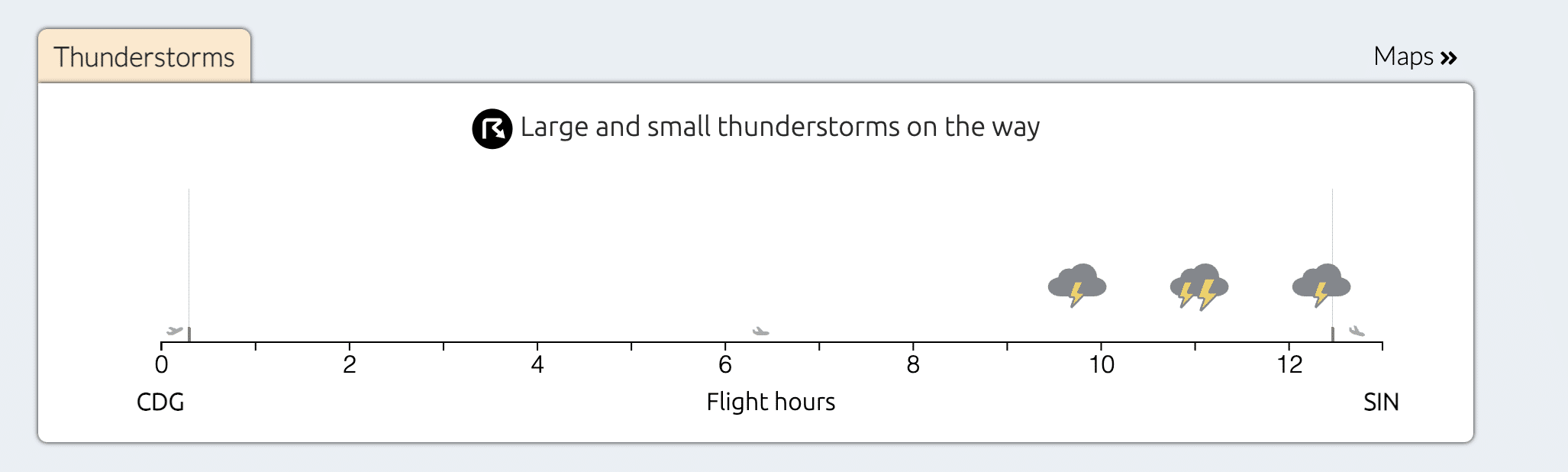The image size is (1568, 472).
Task: Click the double-lightning large thunderstorm icon
Action: [1199, 286]
